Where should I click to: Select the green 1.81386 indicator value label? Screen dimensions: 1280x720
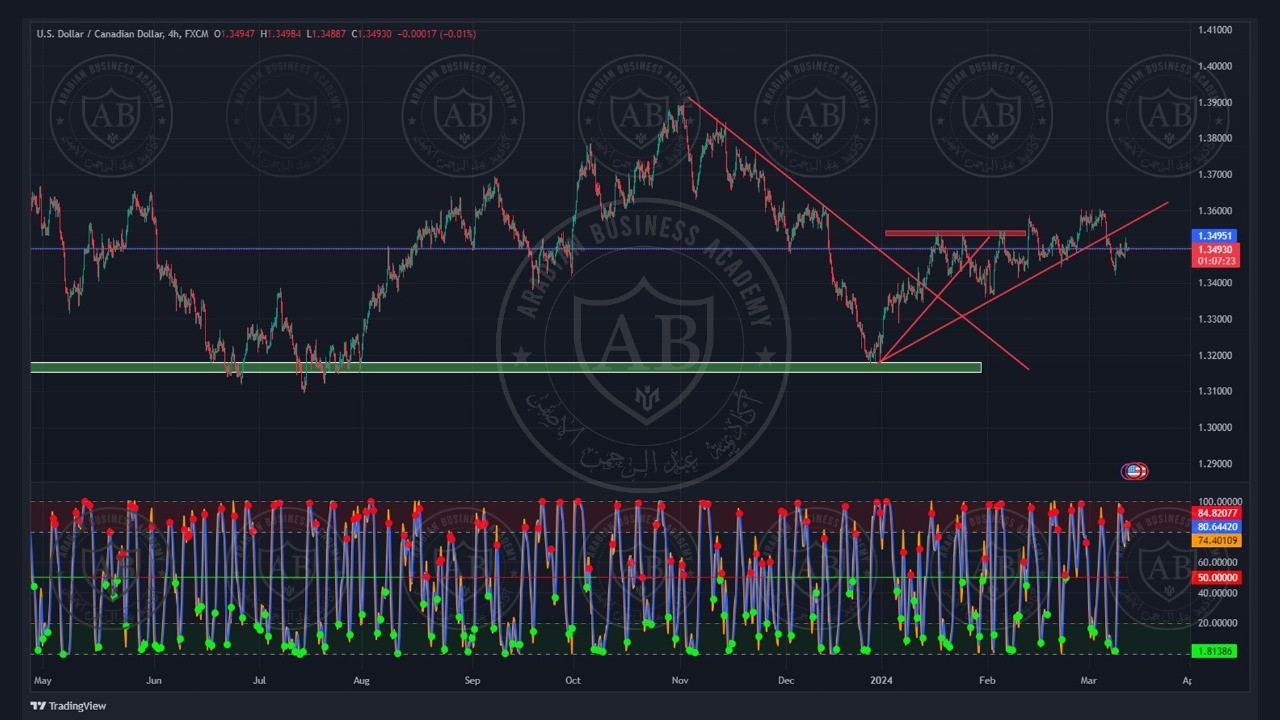click(x=1216, y=651)
